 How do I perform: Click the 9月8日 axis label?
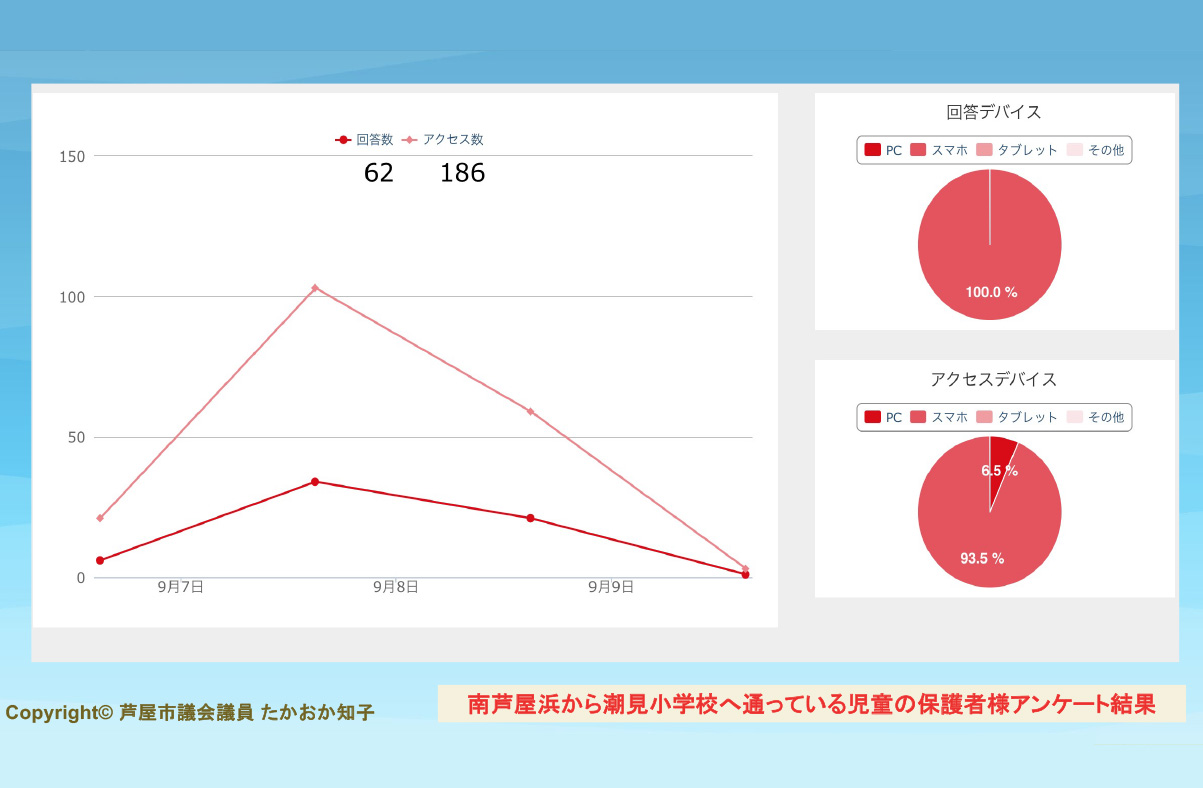coord(396,587)
